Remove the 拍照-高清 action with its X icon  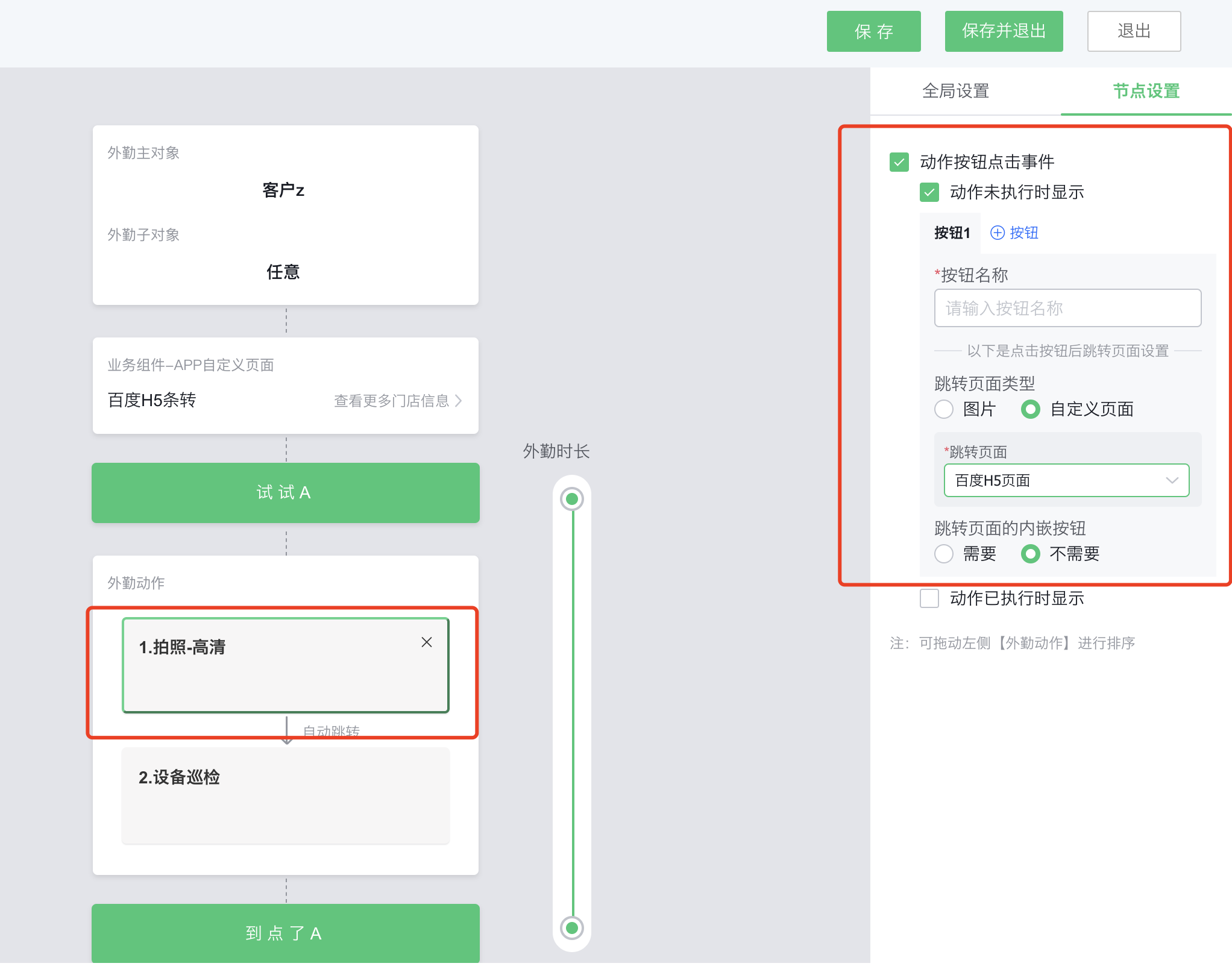click(x=427, y=642)
